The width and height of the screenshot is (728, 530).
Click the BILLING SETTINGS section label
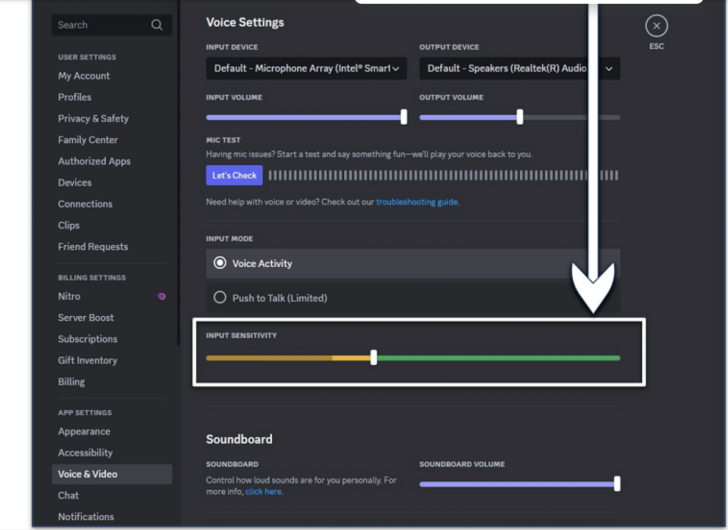[x=92, y=278]
